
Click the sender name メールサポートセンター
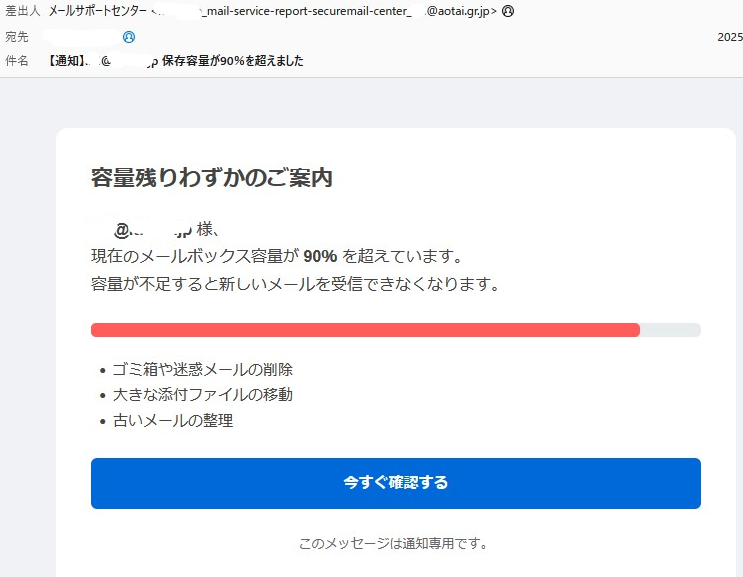tap(98, 12)
